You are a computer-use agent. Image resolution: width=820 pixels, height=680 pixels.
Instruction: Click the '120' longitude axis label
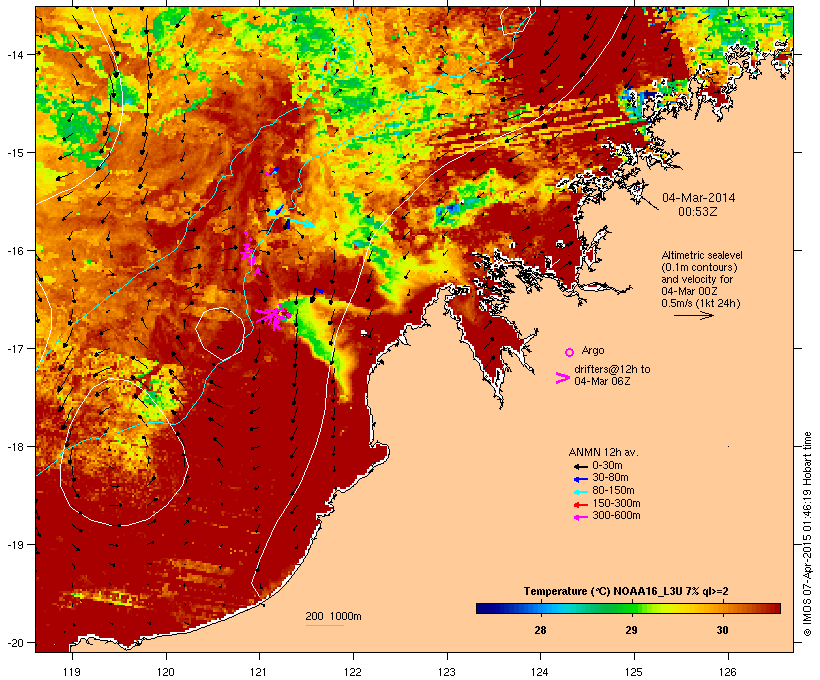[x=166, y=672]
